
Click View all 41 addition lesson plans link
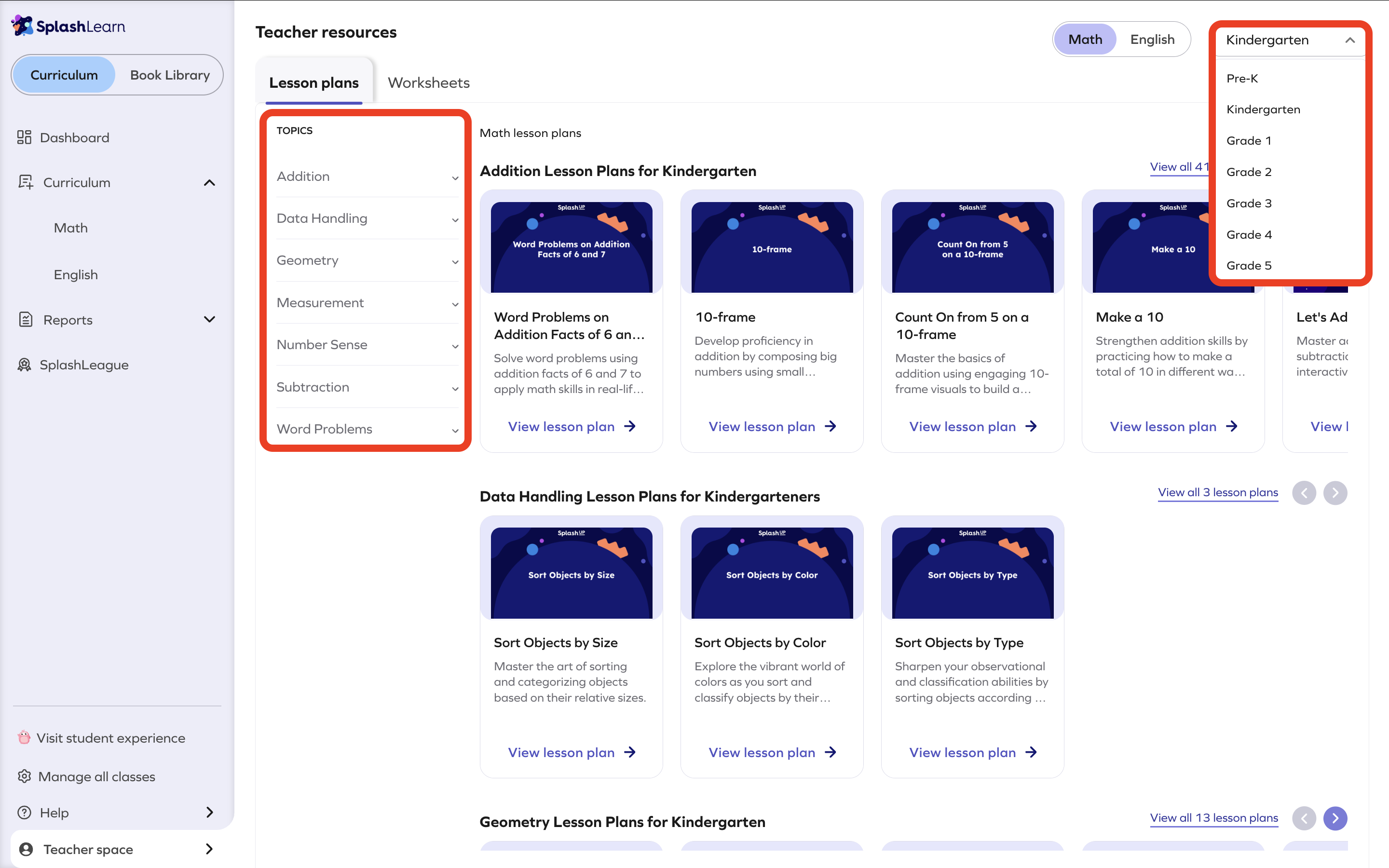click(1179, 166)
